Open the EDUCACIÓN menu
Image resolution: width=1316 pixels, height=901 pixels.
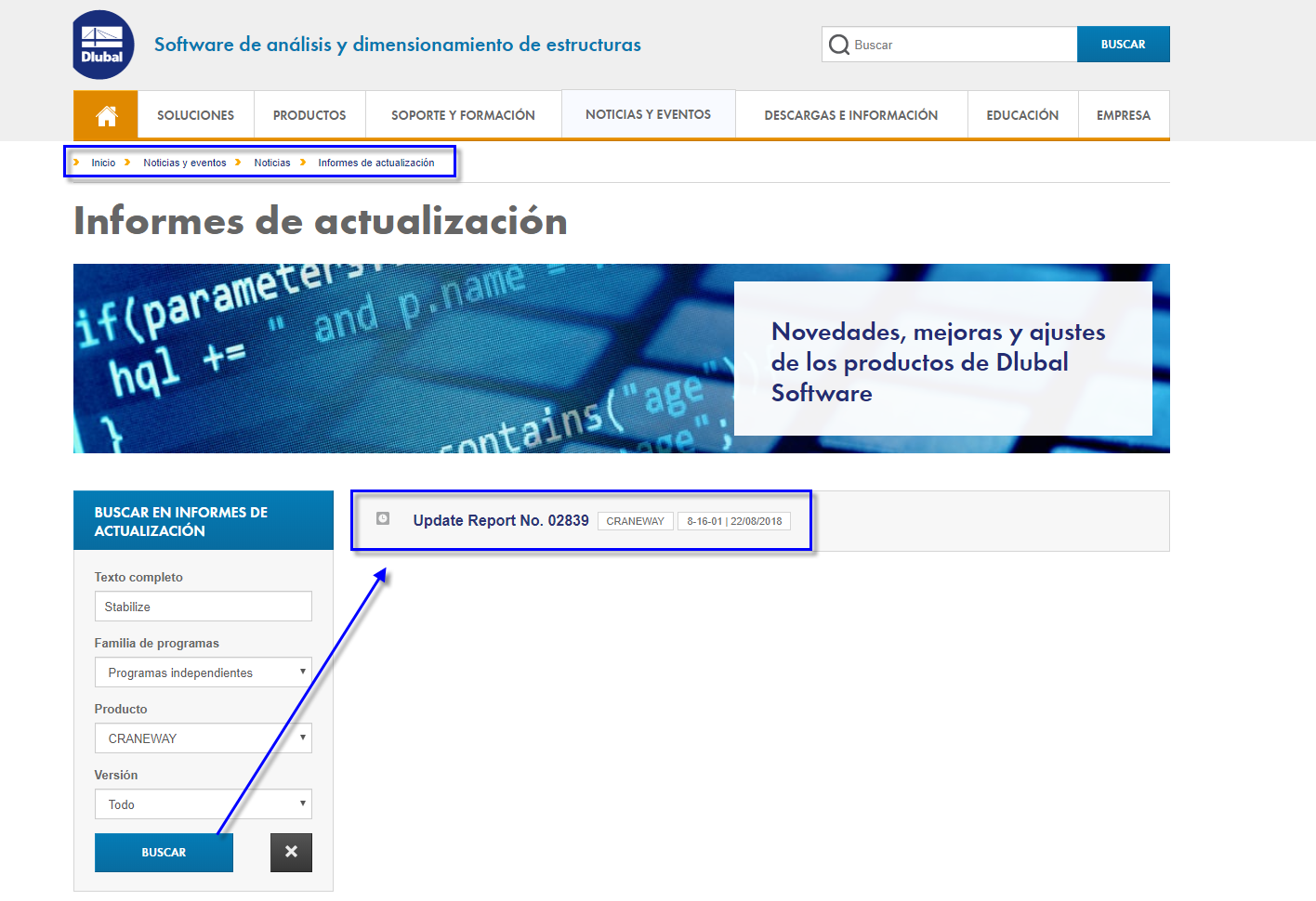1022,115
